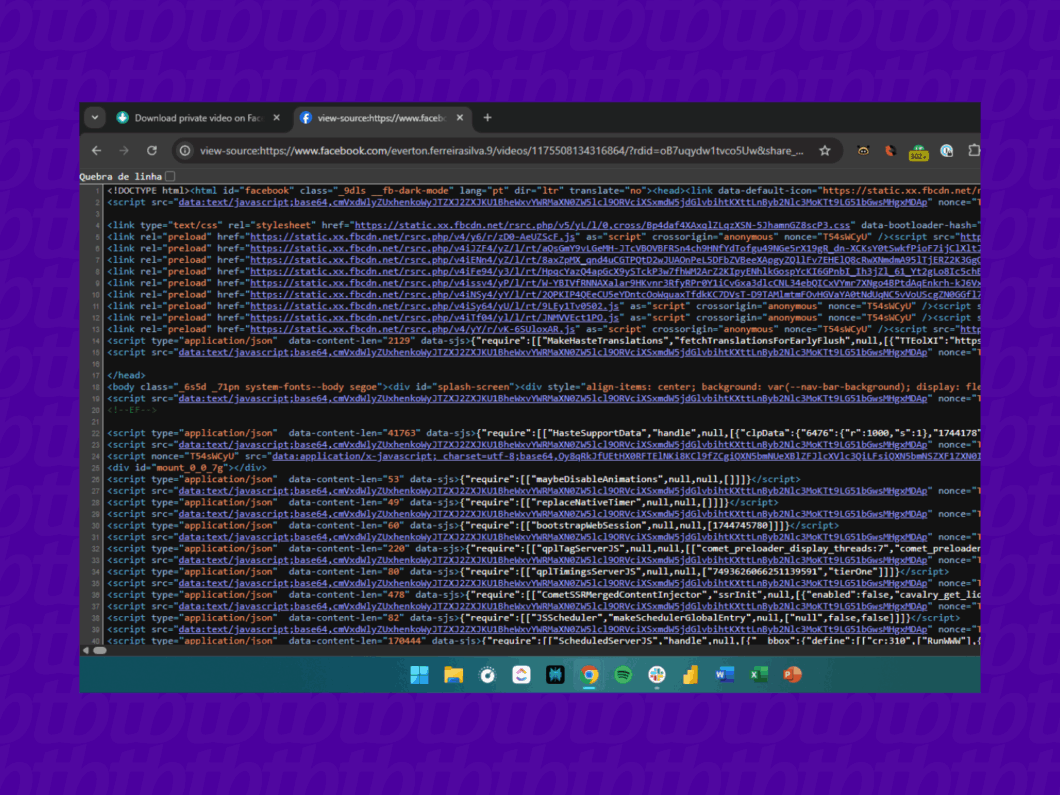
Task: Open the vK-6SUloxAR.js preload link
Action: [x=413, y=329]
